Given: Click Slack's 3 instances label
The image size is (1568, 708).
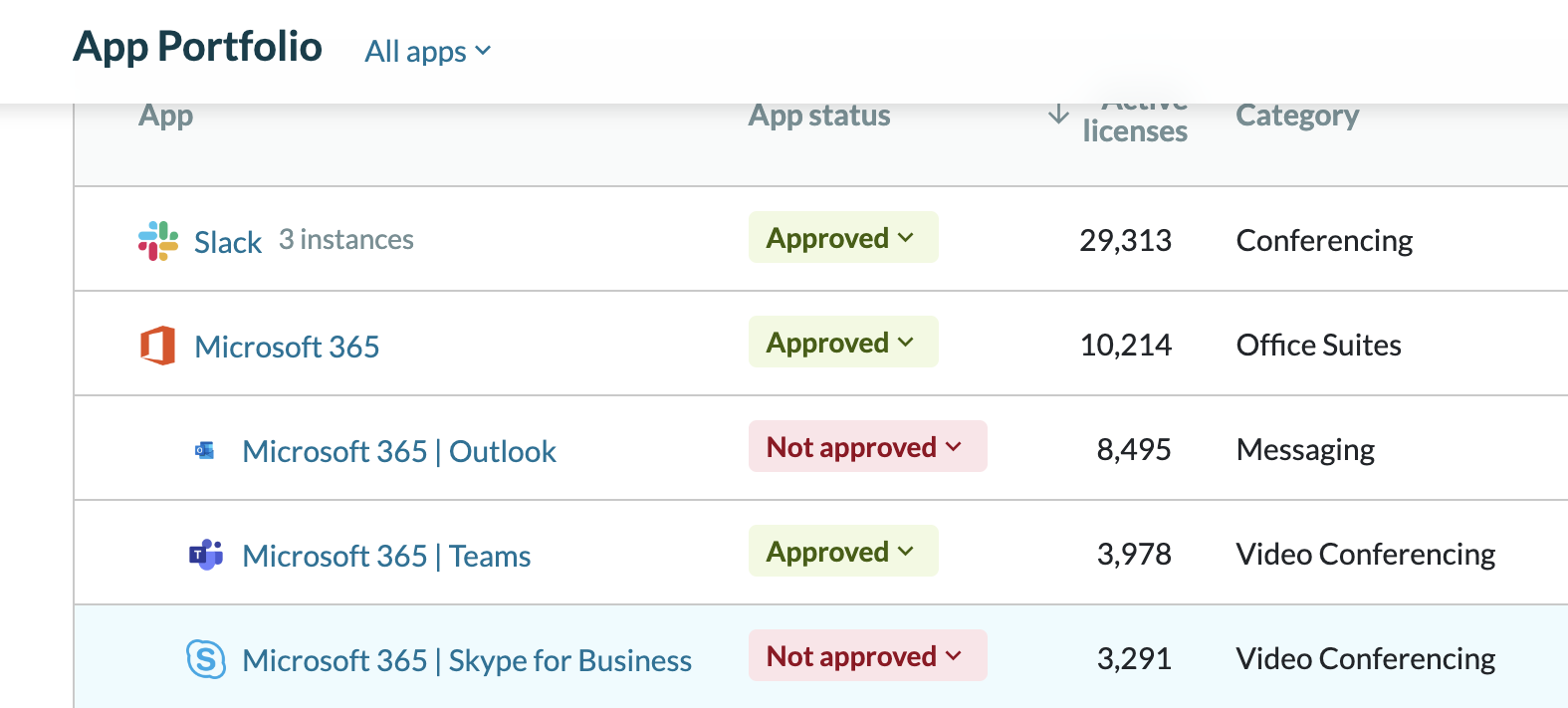Looking at the screenshot, I should click(x=345, y=240).
